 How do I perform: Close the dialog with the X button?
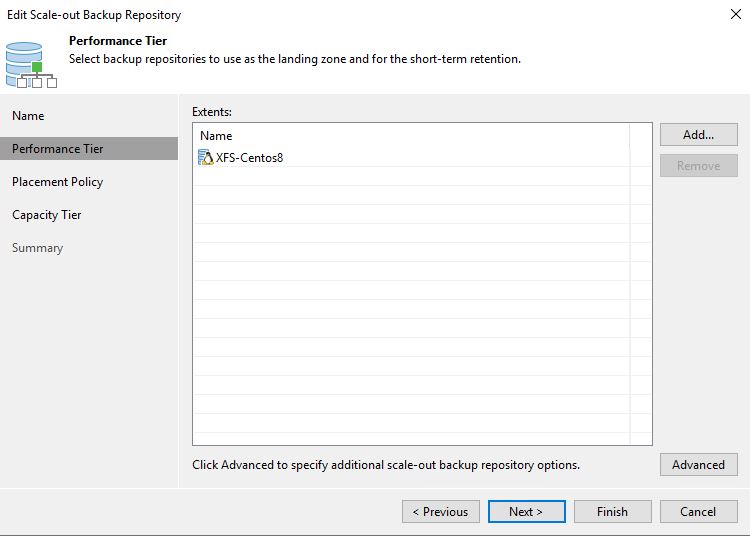tap(736, 14)
